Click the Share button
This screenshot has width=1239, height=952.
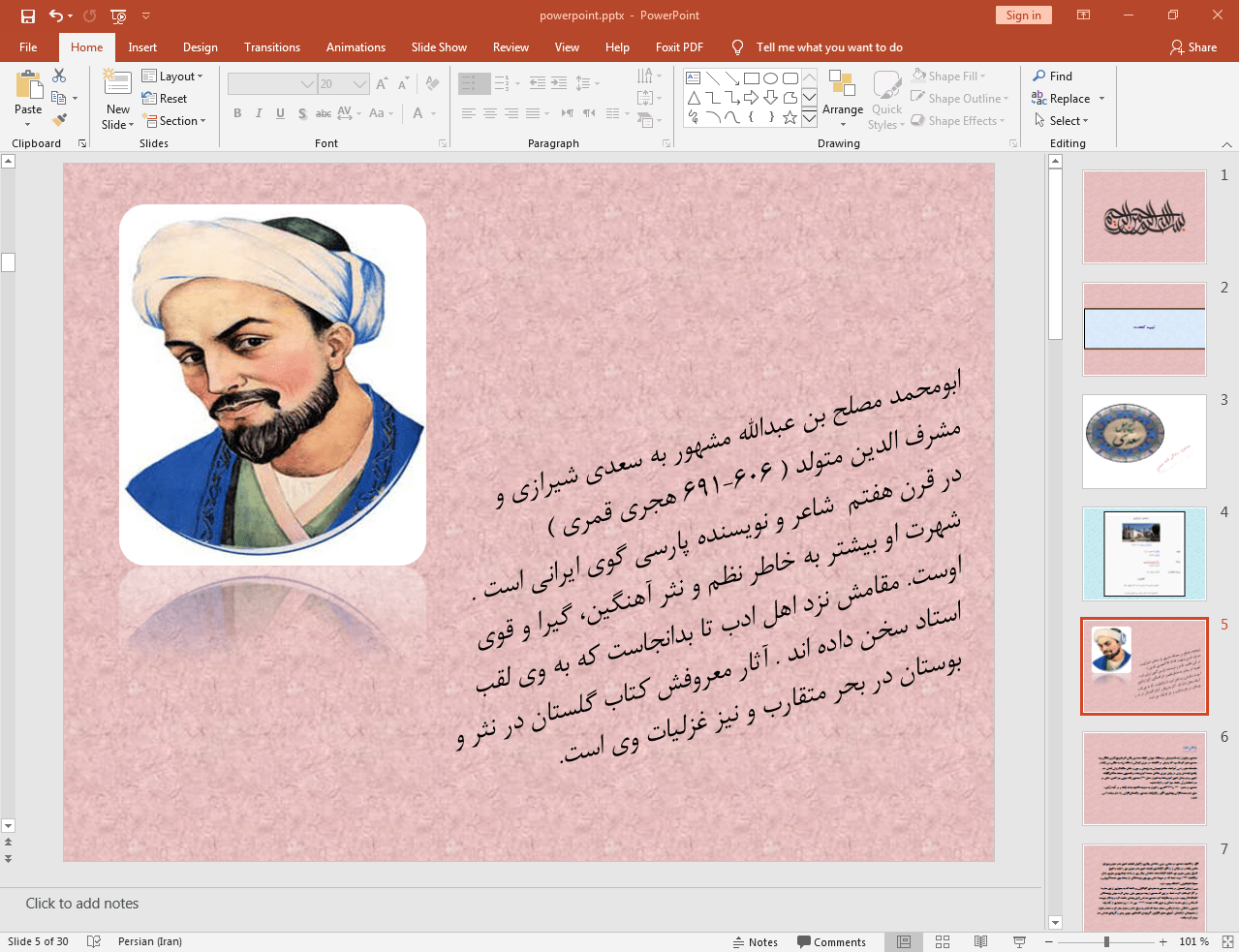pyautogui.click(x=1193, y=47)
